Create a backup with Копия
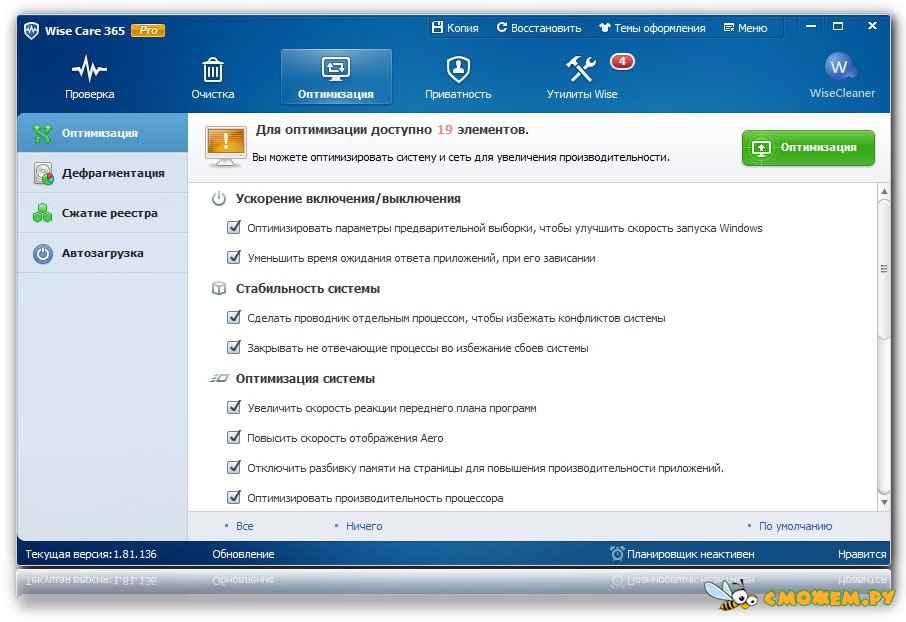 pos(455,28)
